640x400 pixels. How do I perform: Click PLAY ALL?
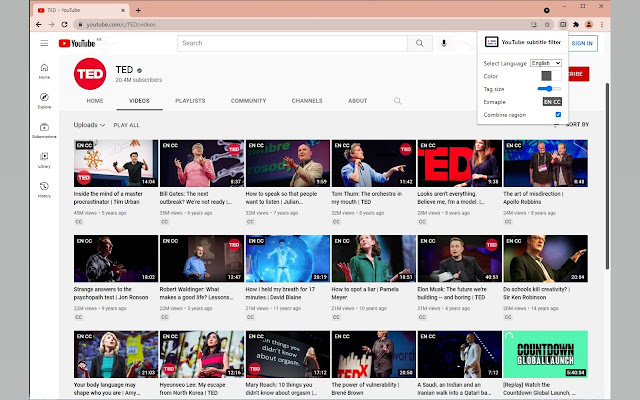click(x=127, y=125)
